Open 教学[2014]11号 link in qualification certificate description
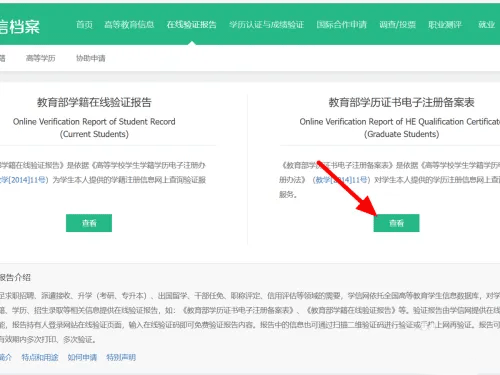Viewport: 500px width, 375px height. (x=341, y=180)
